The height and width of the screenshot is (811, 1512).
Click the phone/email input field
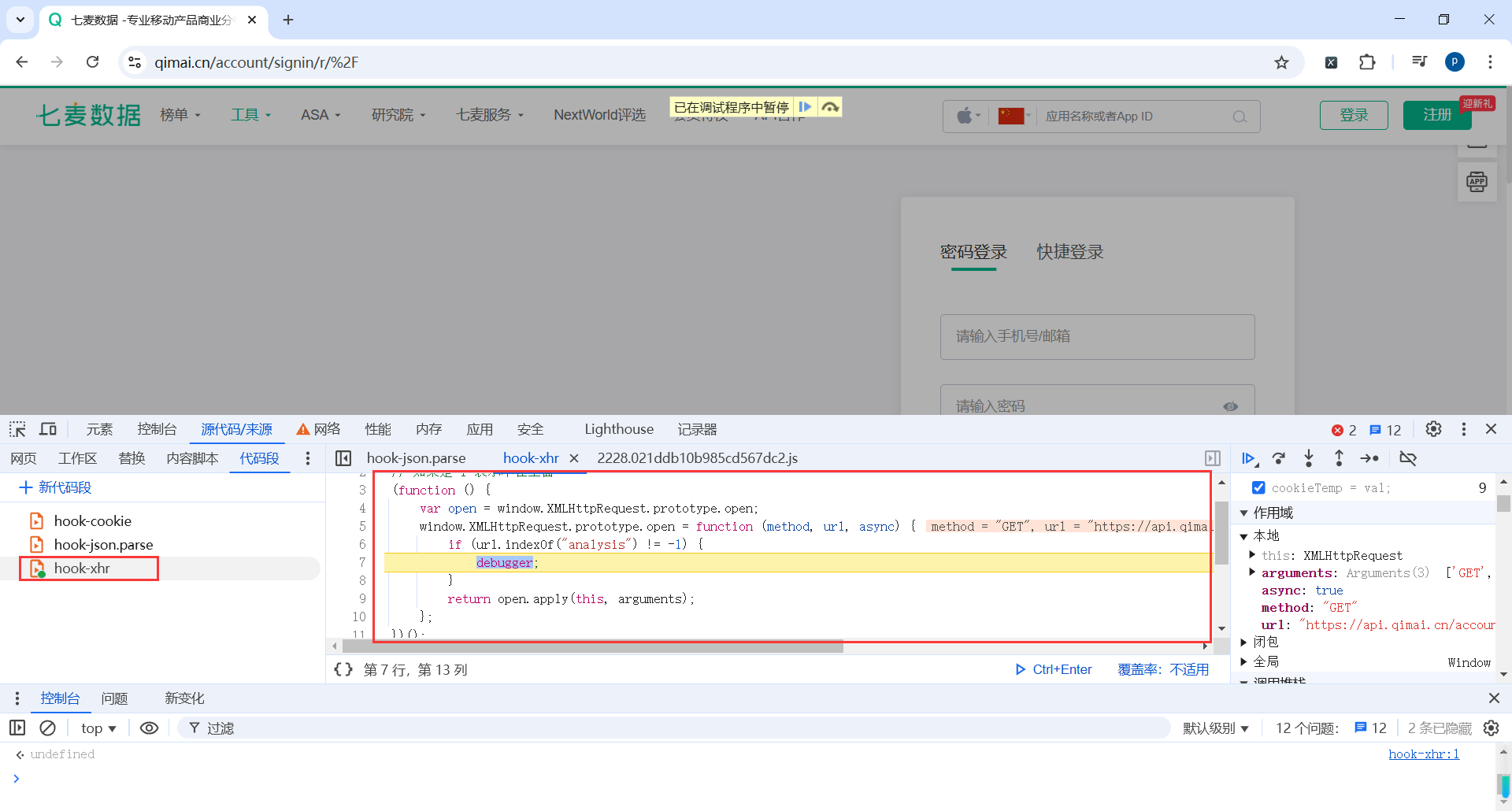click(x=1097, y=337)
